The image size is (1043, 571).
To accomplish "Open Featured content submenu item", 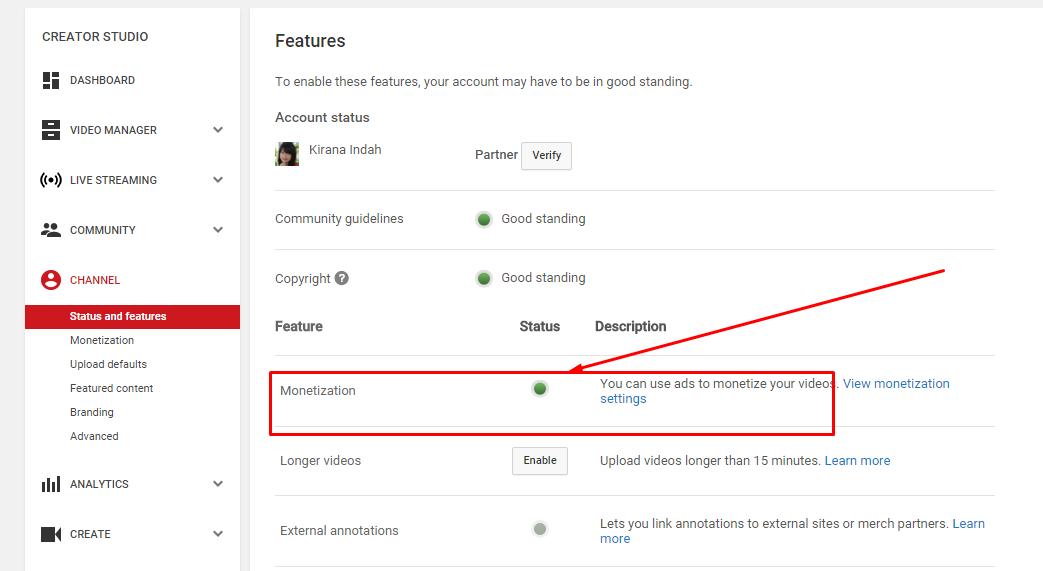I will pyautogui.click(x=112, y=388).
